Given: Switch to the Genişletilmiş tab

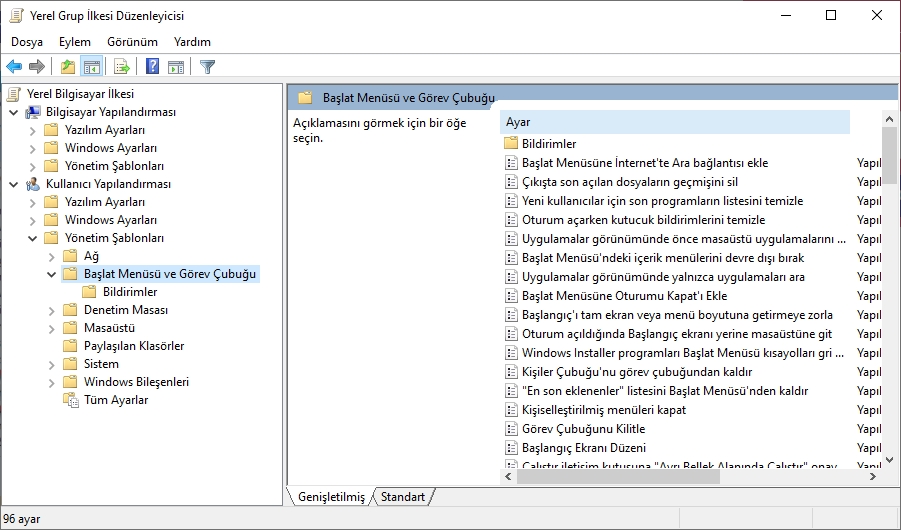Looking at the screenshot, I should click(331, 497).
